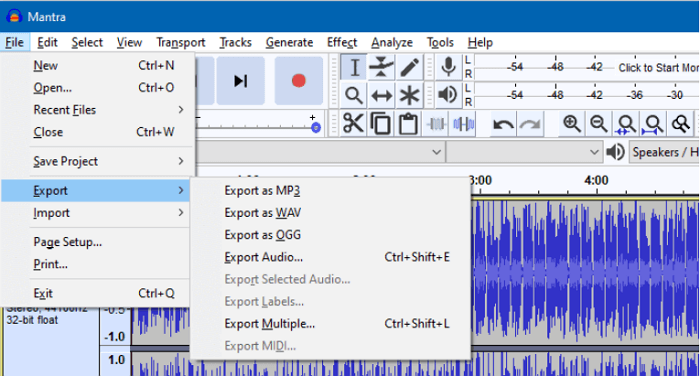Open the Edit menu

click(47, 42)
